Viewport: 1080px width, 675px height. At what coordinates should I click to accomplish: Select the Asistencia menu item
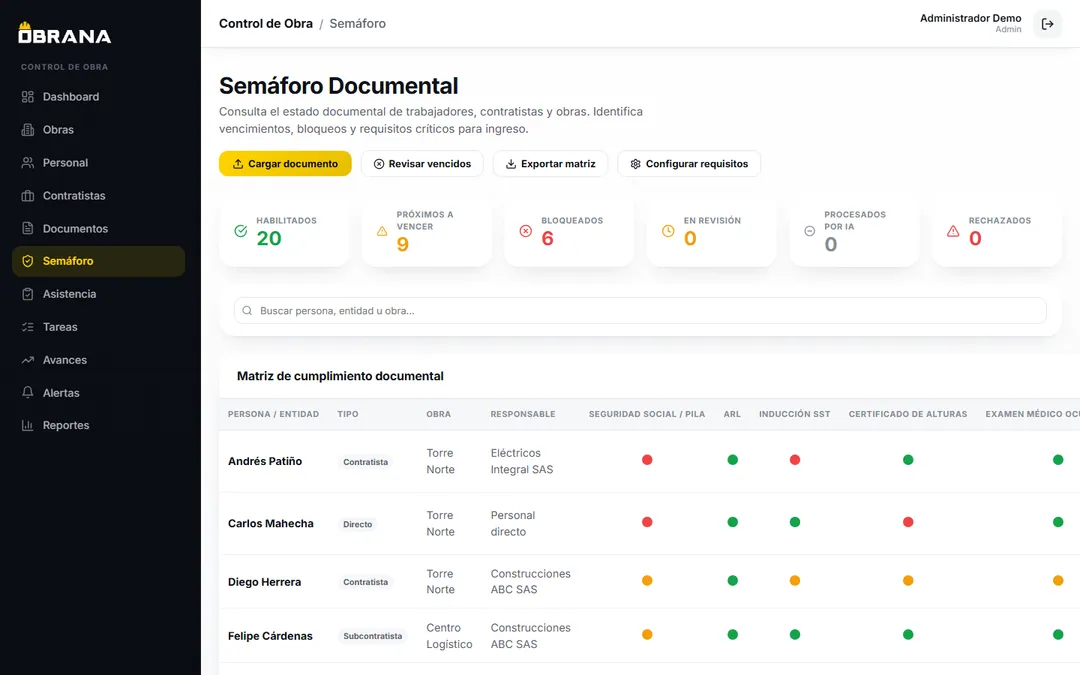(98, 294)
